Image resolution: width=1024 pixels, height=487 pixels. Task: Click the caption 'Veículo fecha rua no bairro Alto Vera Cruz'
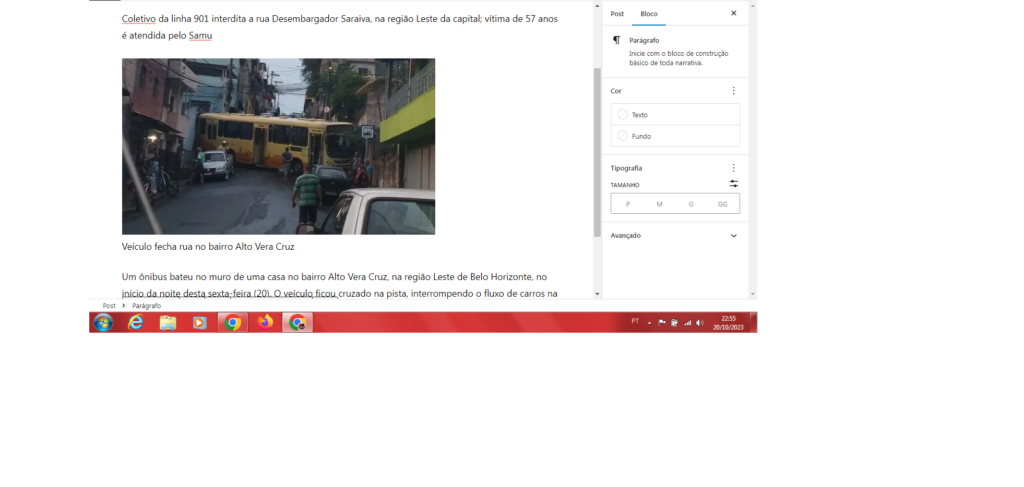pyautogui.click(x=208, y=247)
